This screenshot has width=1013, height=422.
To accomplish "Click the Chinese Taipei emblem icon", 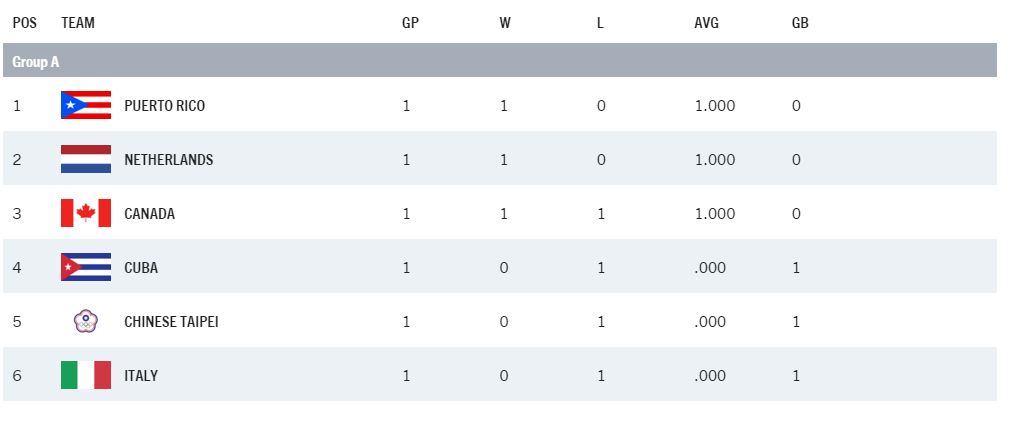I will point(85,321).
